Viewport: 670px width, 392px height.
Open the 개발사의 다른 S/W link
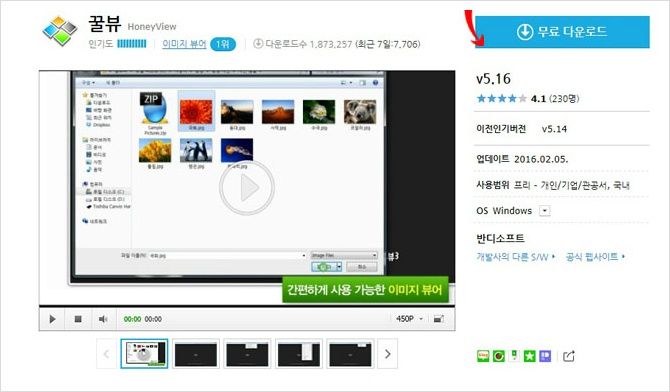click(515, 256)
